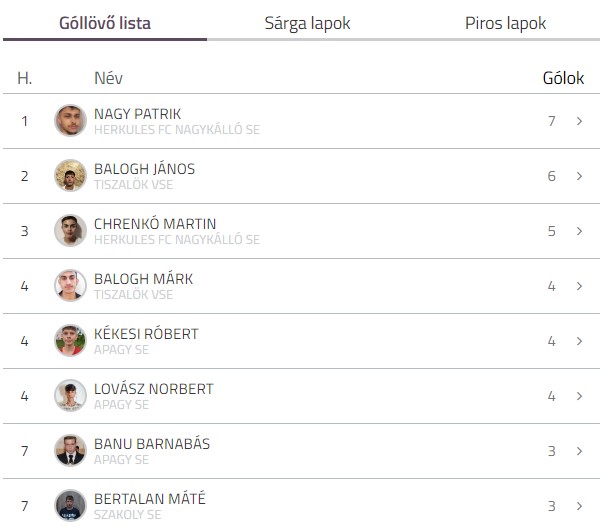Image resolution: width=600 pixels, height=530 pixels.
Task: Expand the chevron beside Balogh János's goals
Action: click(579, 176)
